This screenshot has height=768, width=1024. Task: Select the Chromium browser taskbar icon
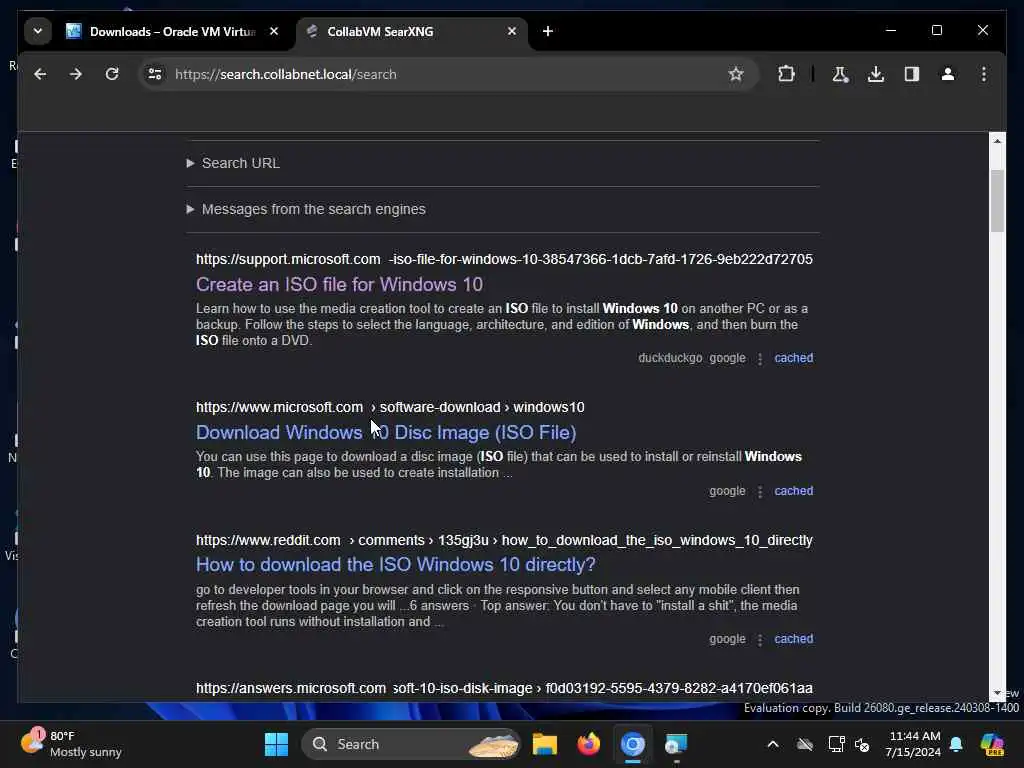(x=632, y=744)
